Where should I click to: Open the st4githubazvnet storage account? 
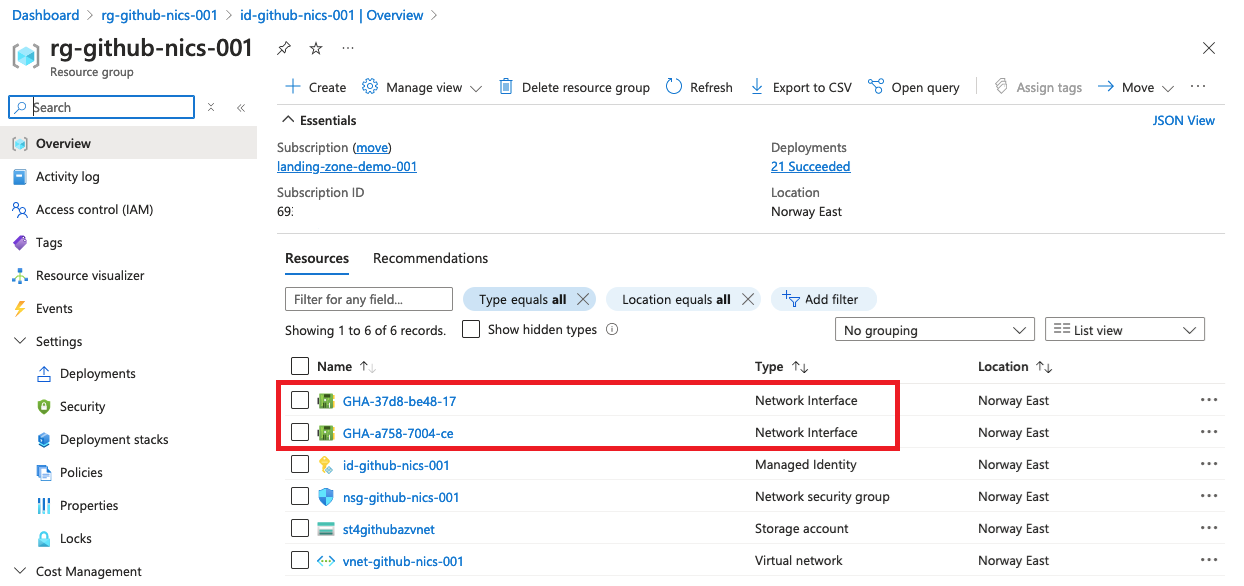click(389, 529)
